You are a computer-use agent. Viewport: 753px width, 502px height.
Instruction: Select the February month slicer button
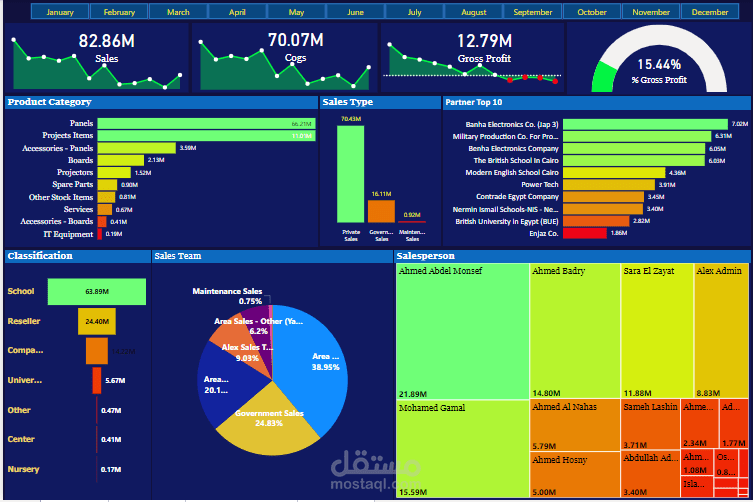click(119, 12)
